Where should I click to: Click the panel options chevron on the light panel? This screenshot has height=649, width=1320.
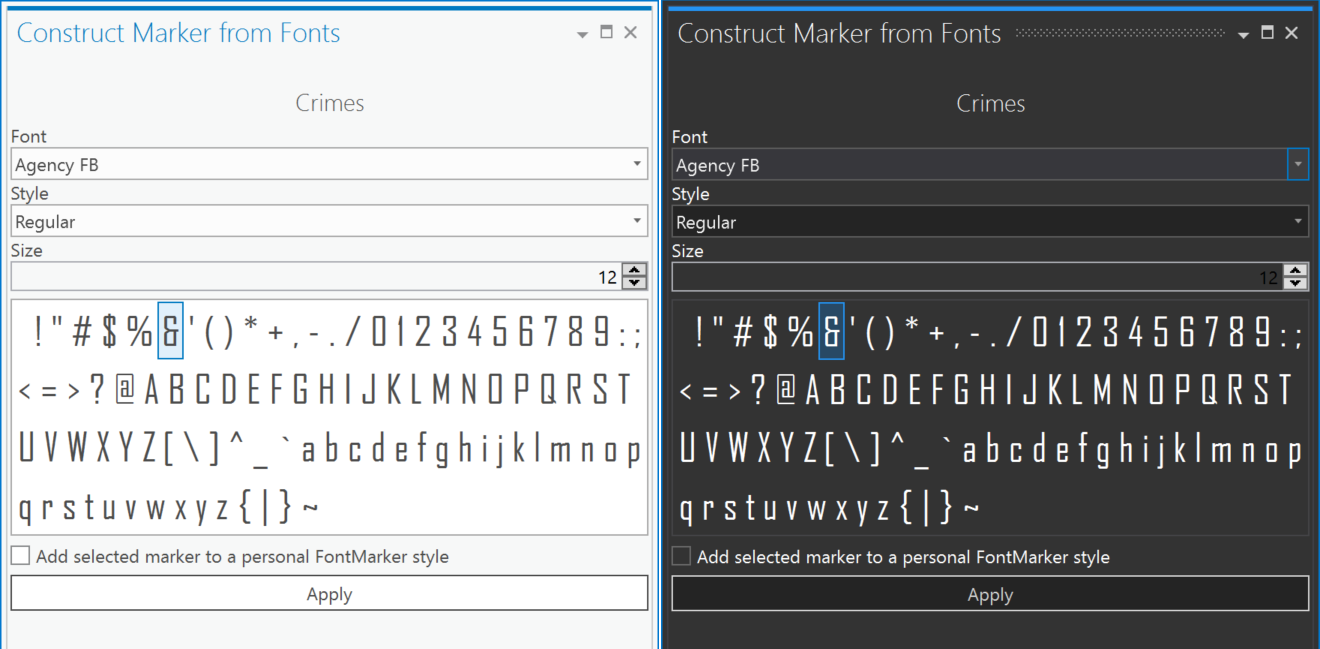582,32
